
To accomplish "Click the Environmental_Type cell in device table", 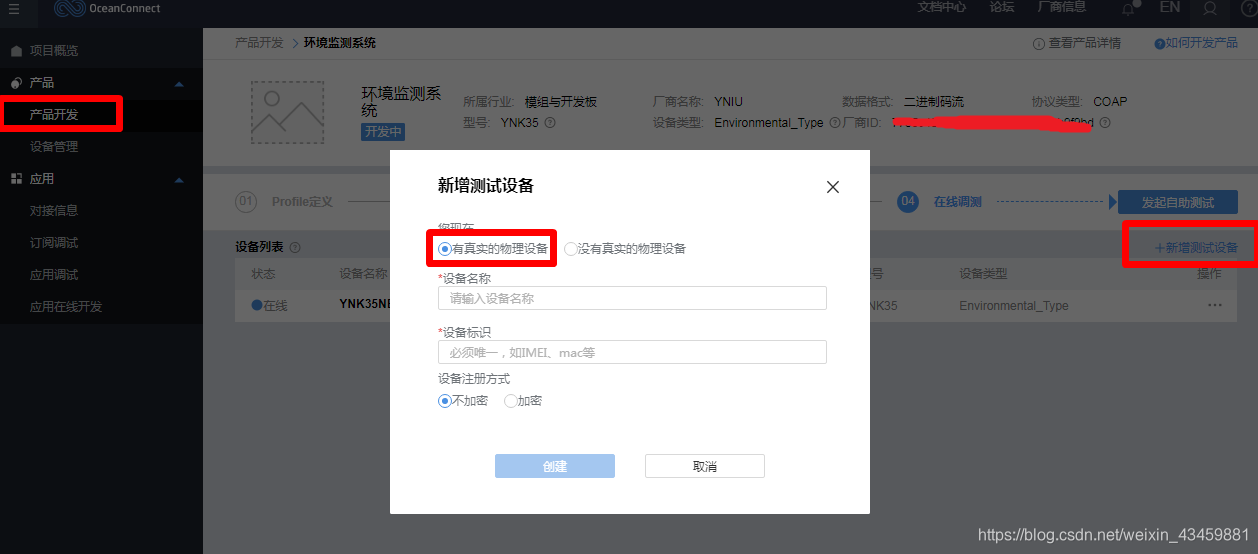I will click(x=1013, y=306).
